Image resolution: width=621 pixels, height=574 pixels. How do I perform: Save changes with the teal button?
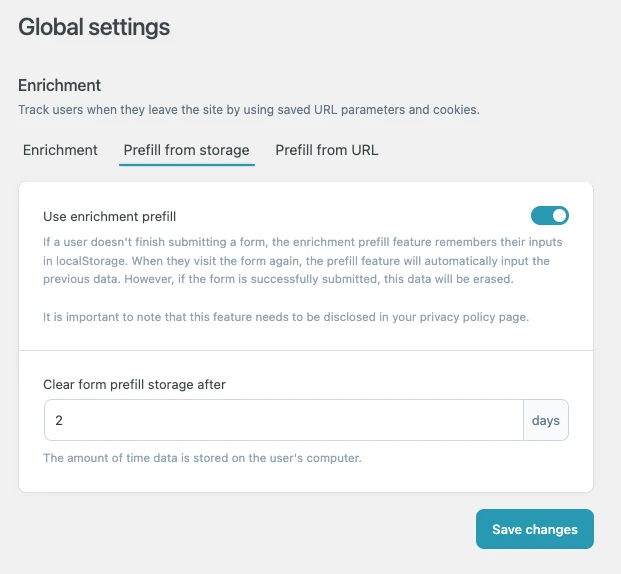click(534, 529)
